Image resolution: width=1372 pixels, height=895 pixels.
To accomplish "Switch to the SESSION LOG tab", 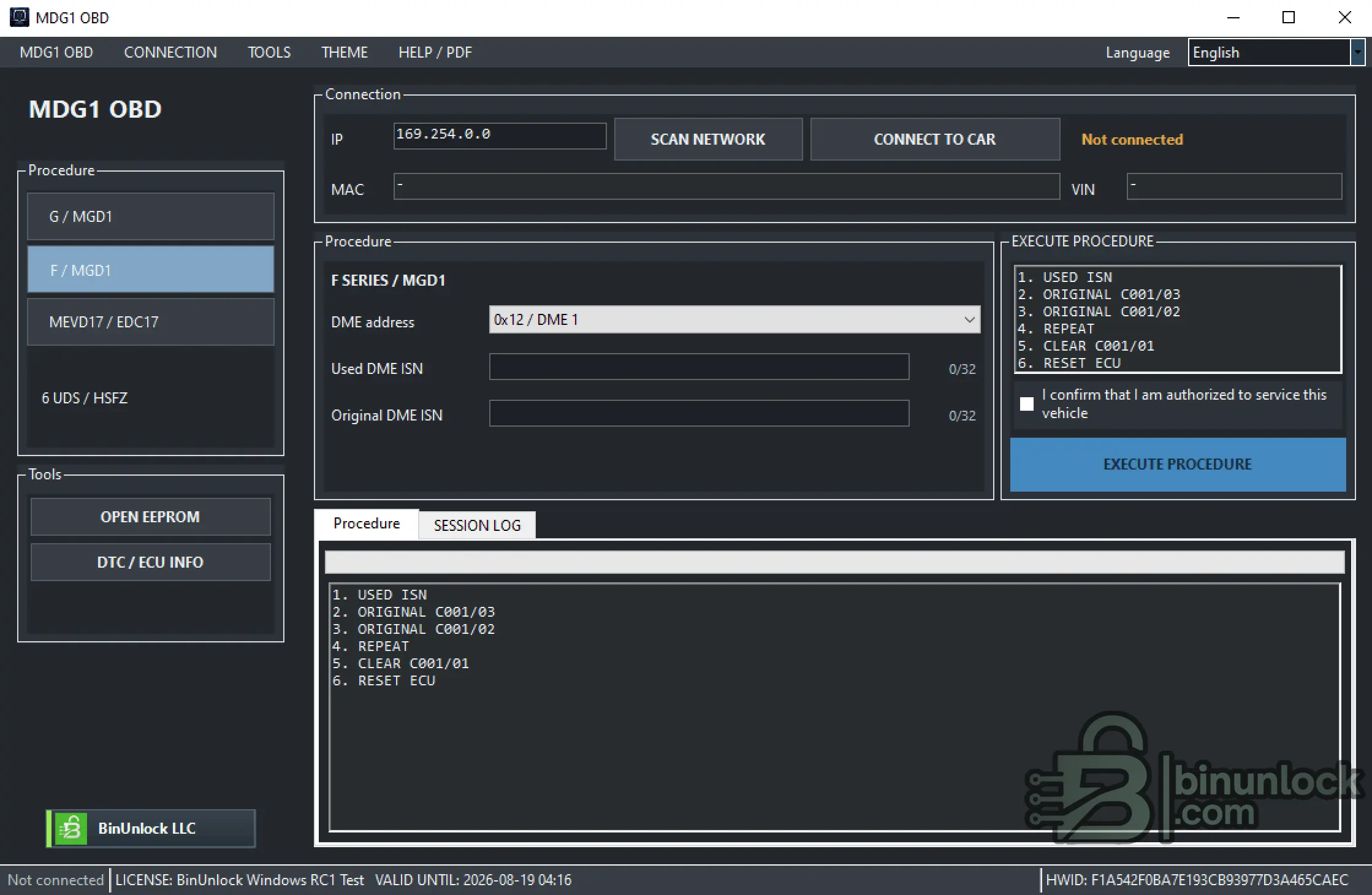I will click(x=477, y=525).
